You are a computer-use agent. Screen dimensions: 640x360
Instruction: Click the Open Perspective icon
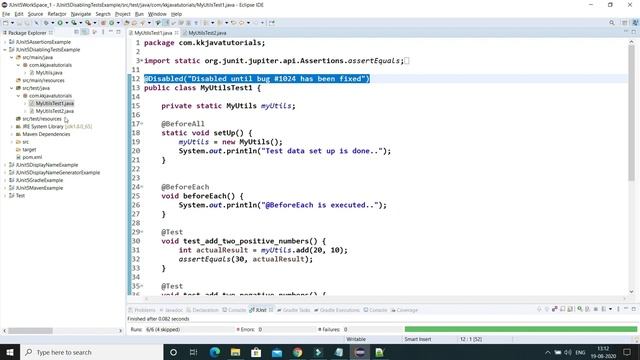(x=624, y=23)
